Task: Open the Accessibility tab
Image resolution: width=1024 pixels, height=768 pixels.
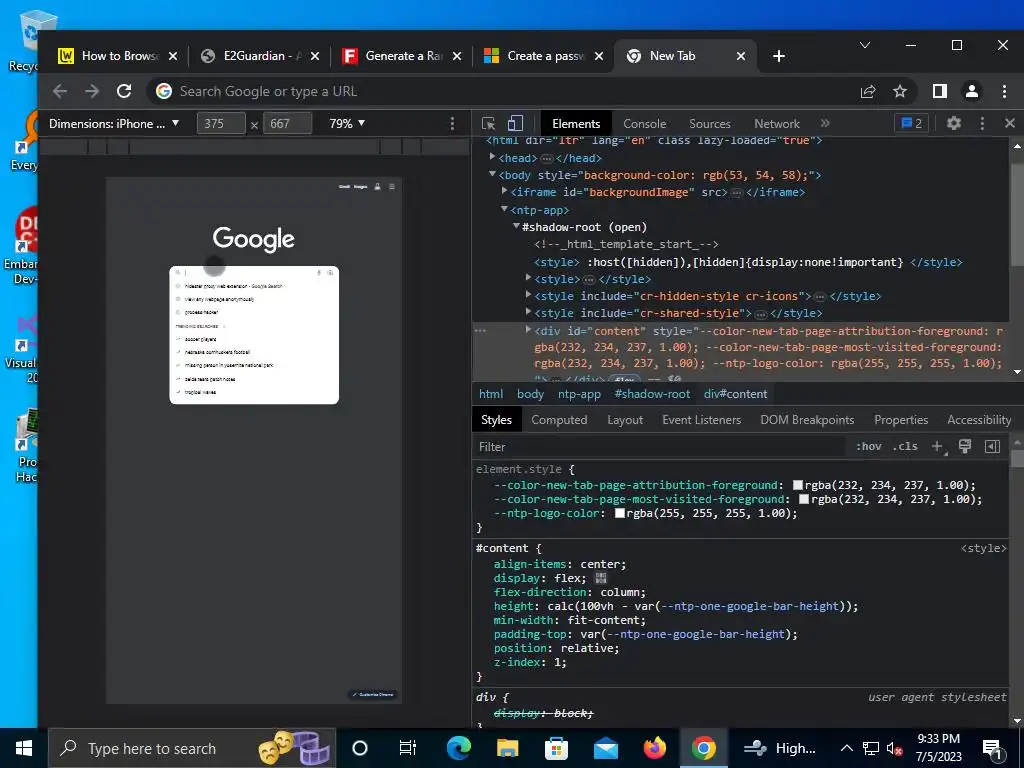Action: (x=979, y=420)
